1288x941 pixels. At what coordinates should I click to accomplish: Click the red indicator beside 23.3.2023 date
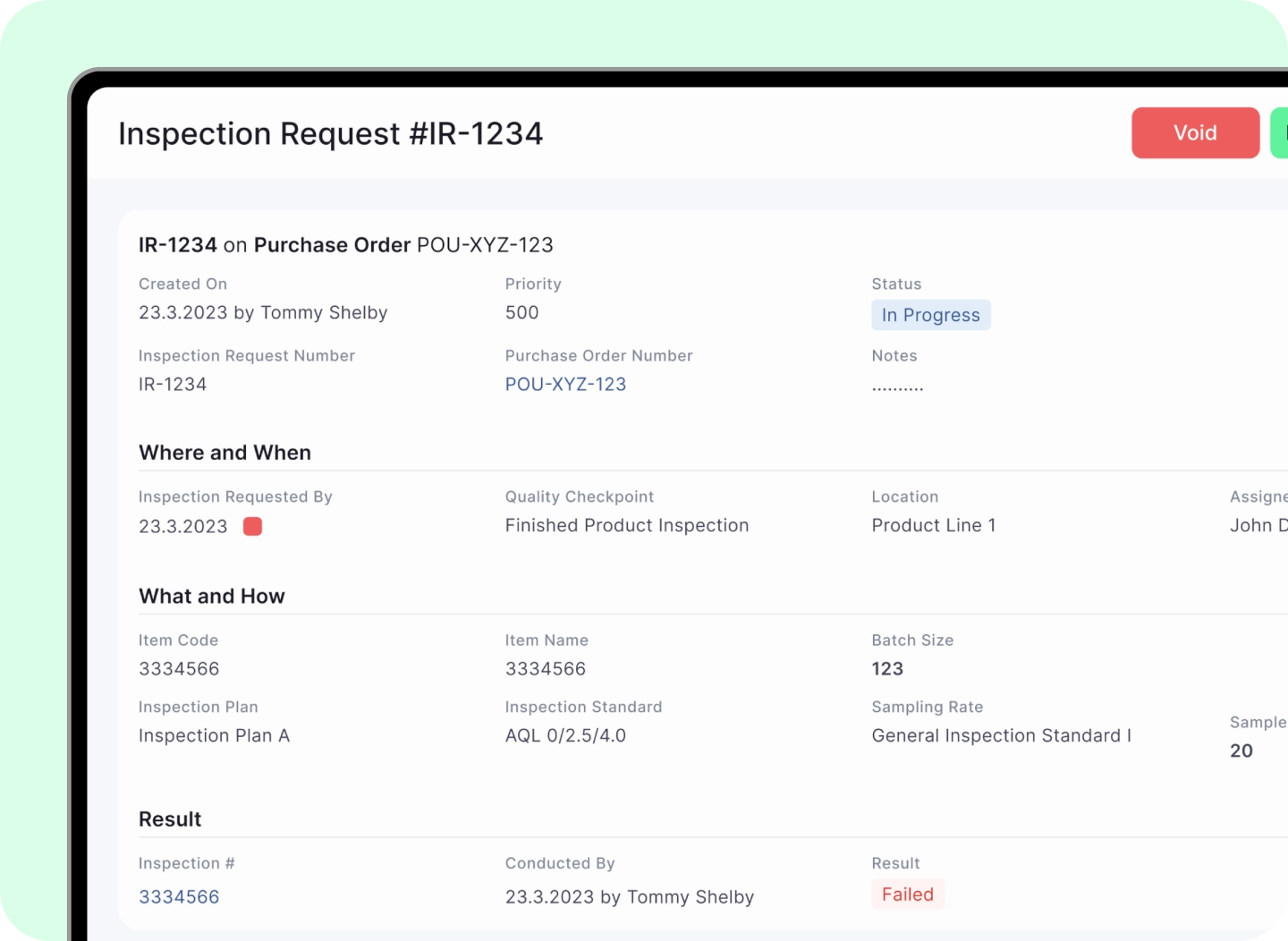tap(251, 526)
